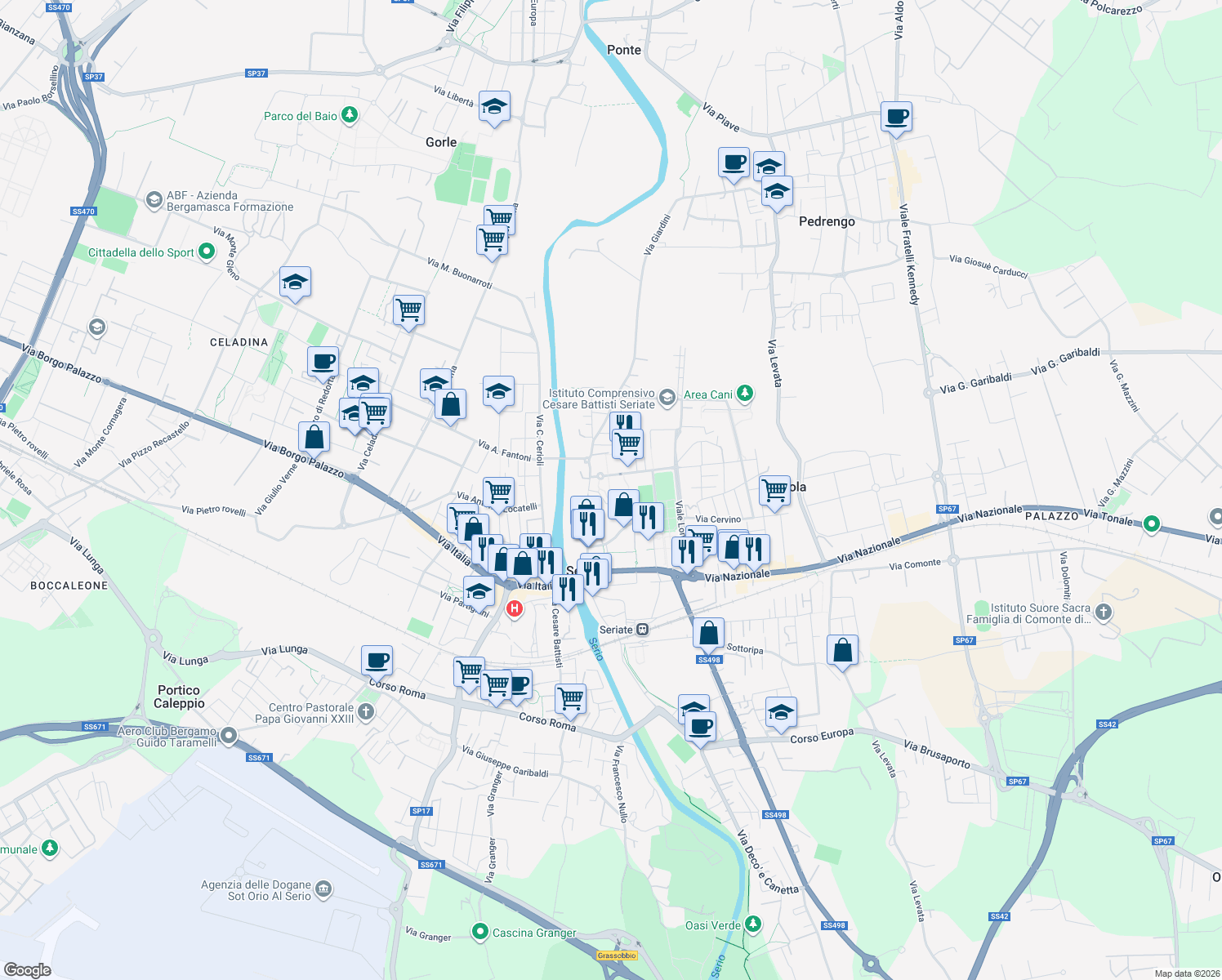Click the Oasi Verde park icon

[x=751, y=924]
